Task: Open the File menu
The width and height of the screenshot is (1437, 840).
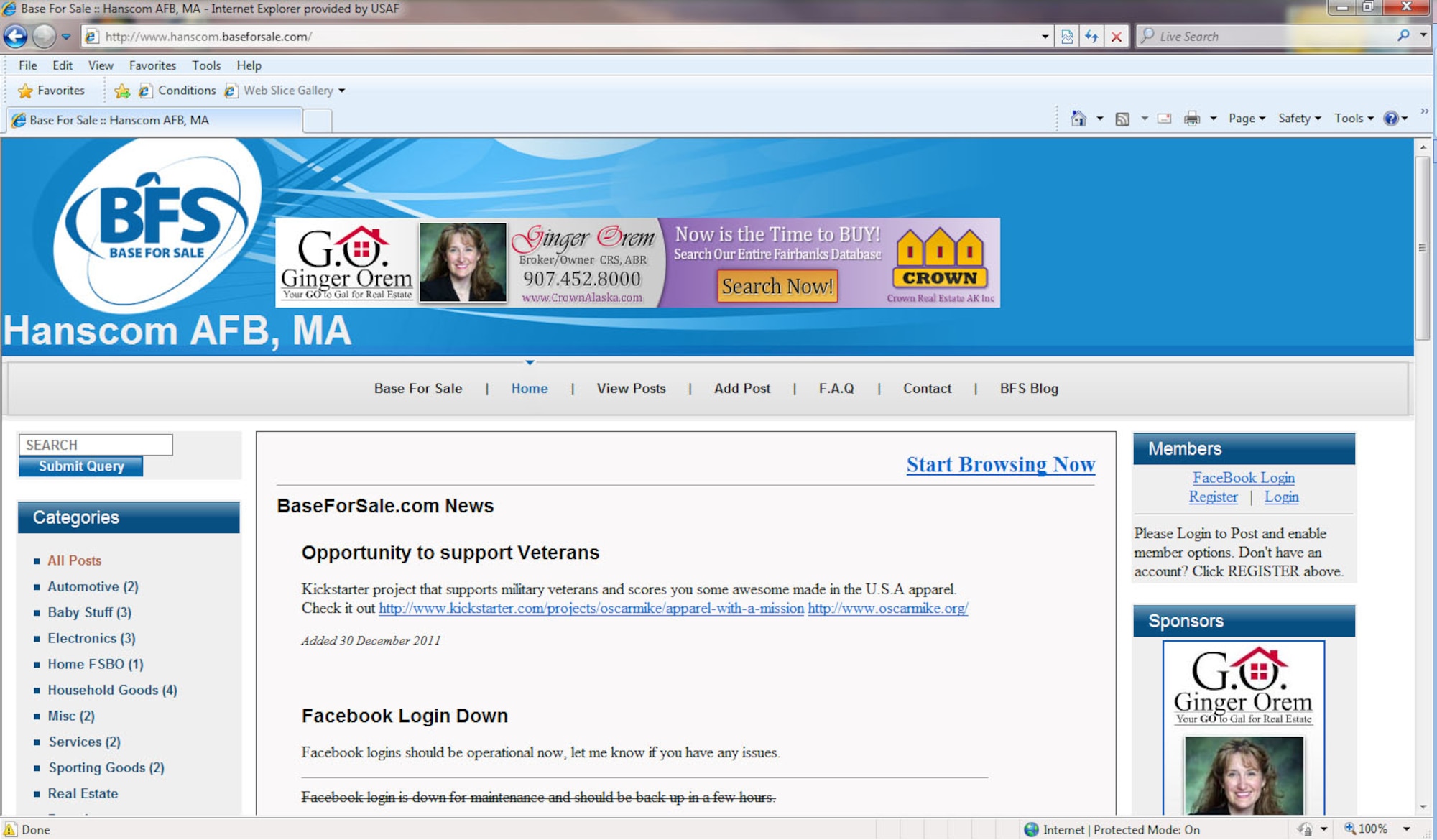Action: 28,65
